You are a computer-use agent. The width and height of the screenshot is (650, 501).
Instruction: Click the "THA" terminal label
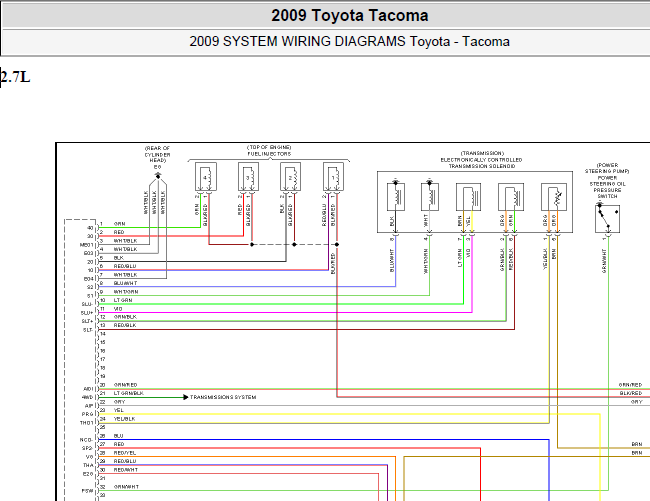click(89, 465)
